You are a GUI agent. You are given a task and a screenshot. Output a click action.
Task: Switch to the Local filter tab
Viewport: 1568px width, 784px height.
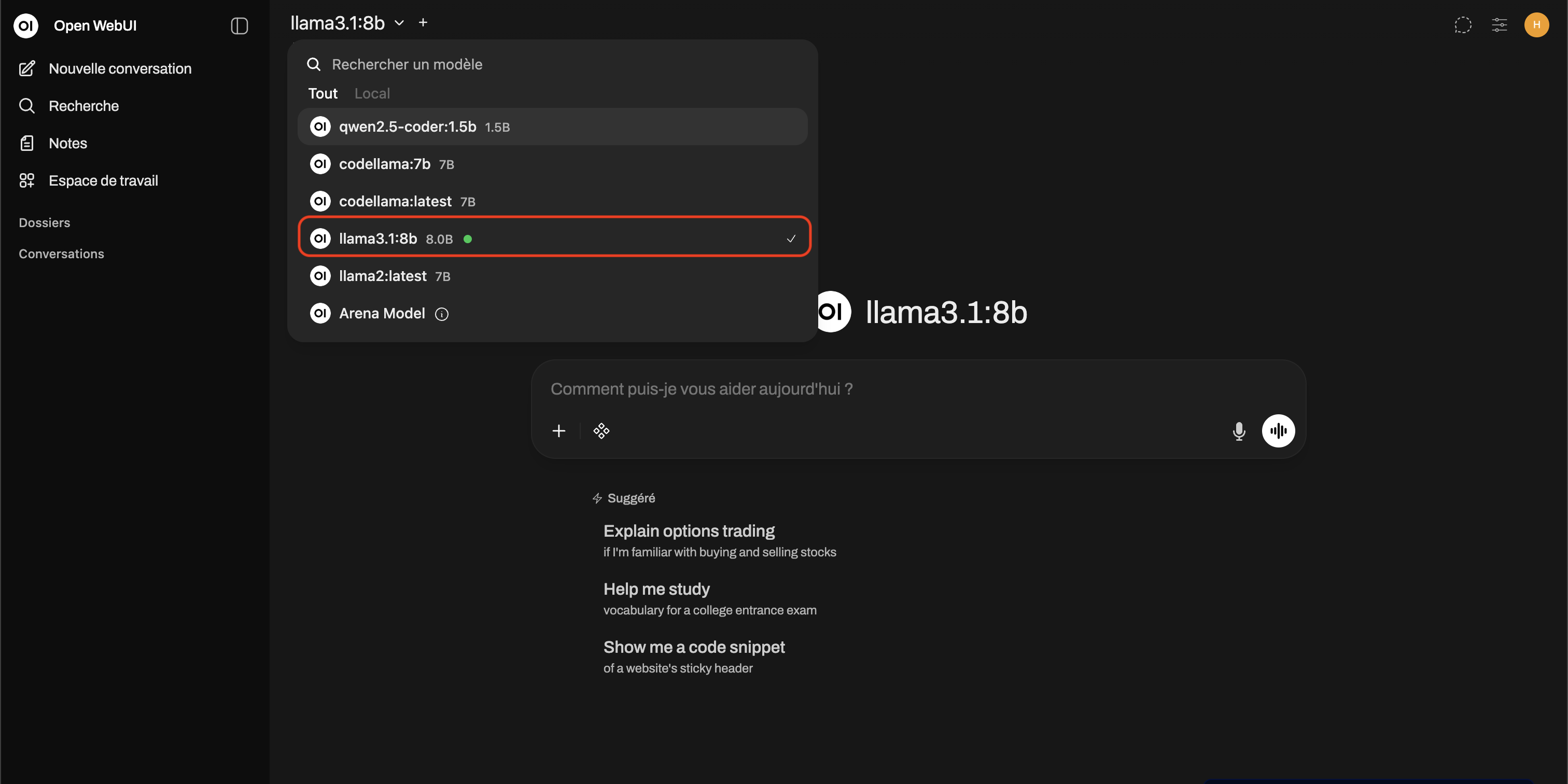click(372, 93)
